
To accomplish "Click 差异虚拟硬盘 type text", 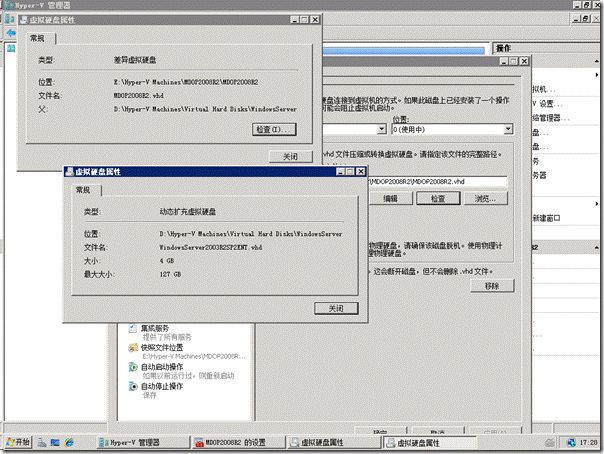I will (x=135, y=60).
